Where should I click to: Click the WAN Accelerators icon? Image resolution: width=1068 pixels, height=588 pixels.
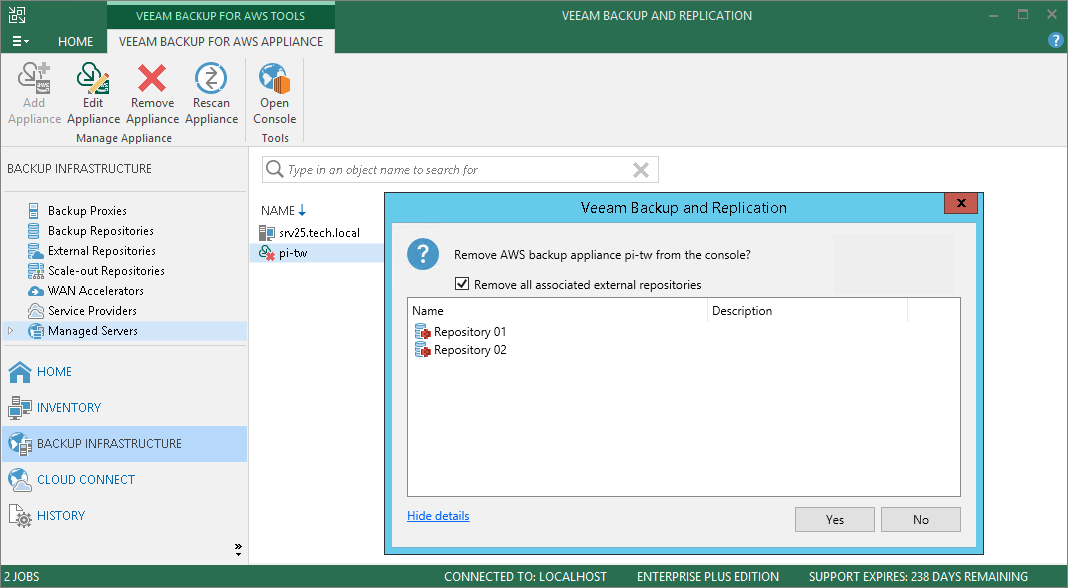[35, 291]
